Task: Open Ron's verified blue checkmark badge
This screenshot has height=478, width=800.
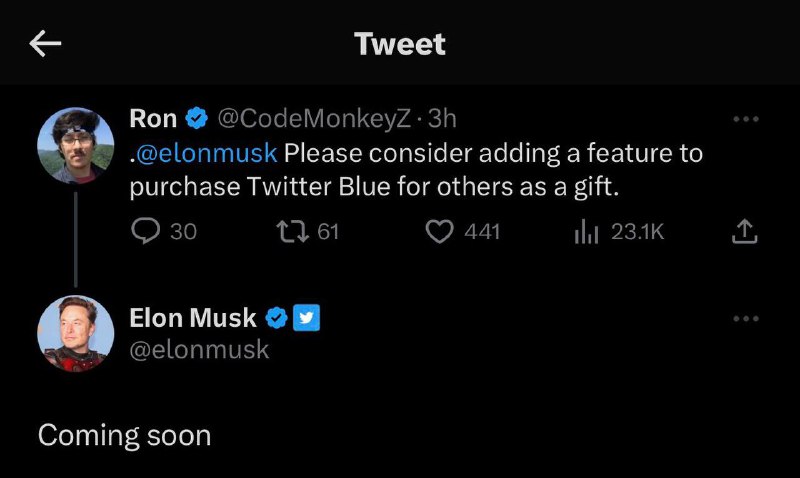Action: tap(197, 119)
